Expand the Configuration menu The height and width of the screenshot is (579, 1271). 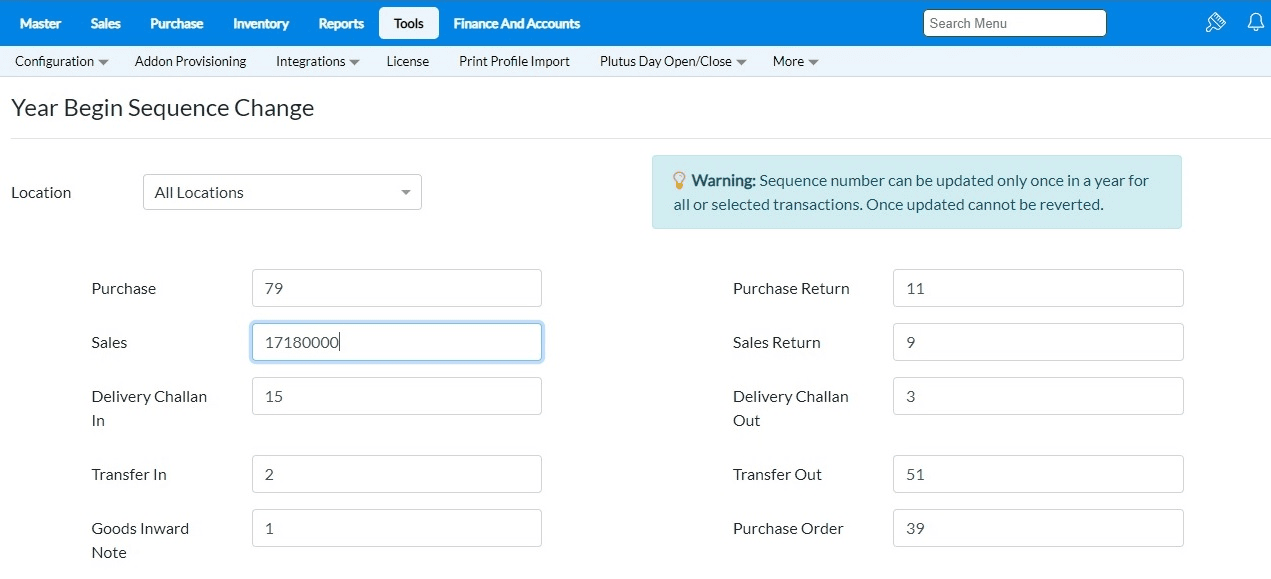pos(61,61)
